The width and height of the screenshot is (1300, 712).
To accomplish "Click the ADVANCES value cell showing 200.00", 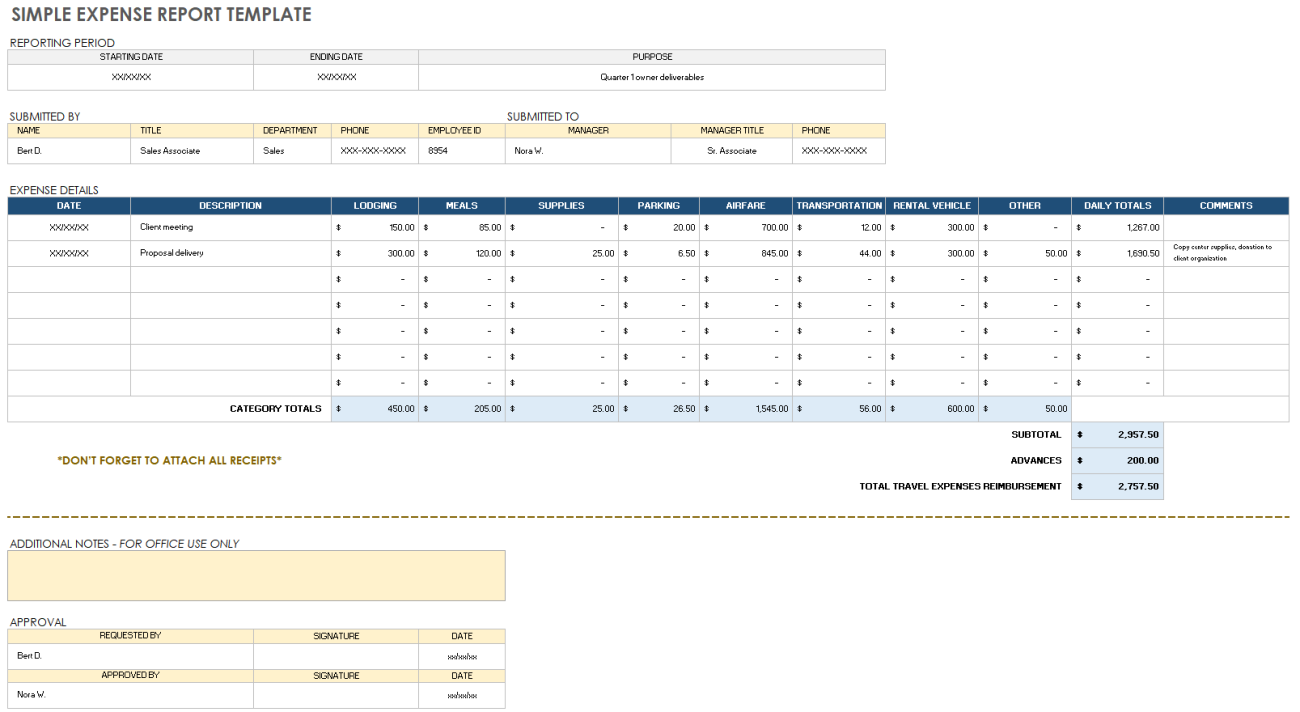I will [1117, 460].
